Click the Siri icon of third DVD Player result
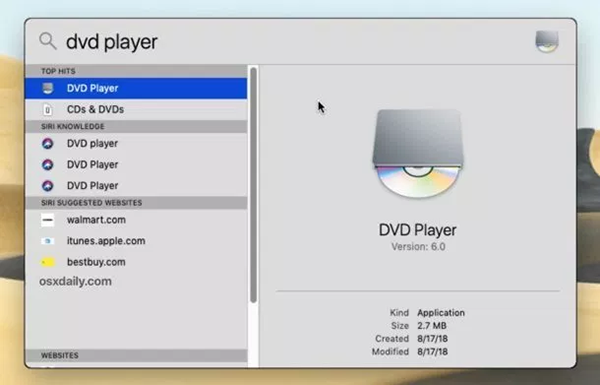This screenshot has height=385, width=600. 47,186
